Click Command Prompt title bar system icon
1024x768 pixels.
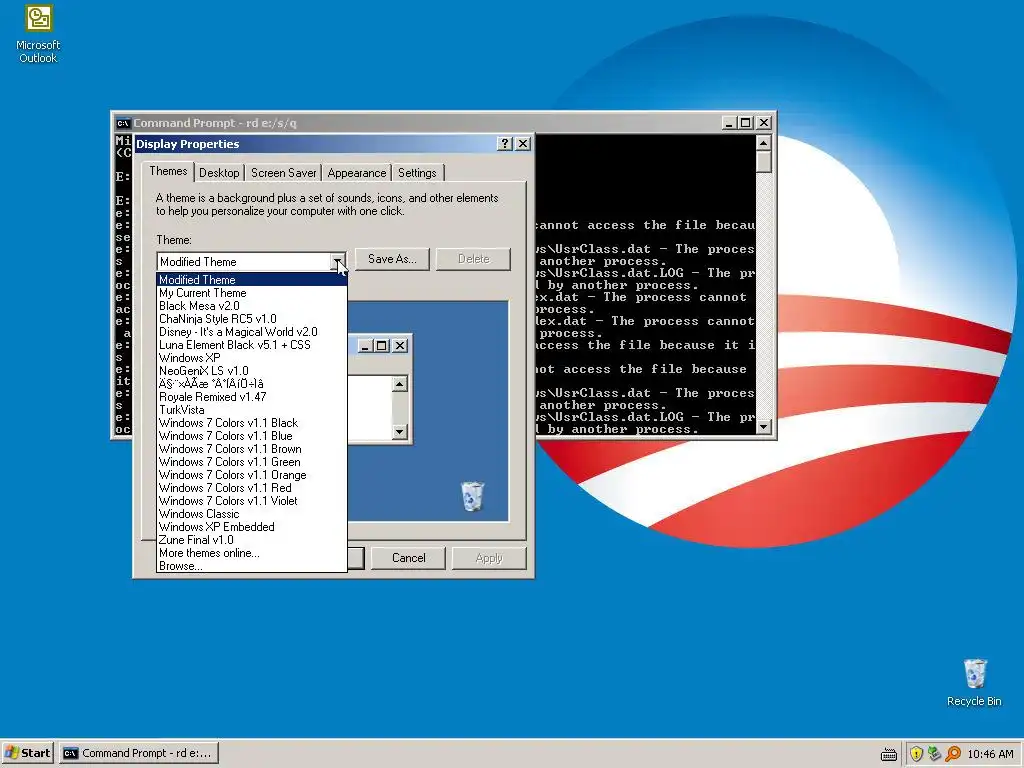pyautogui.click(x=122, y=123)
